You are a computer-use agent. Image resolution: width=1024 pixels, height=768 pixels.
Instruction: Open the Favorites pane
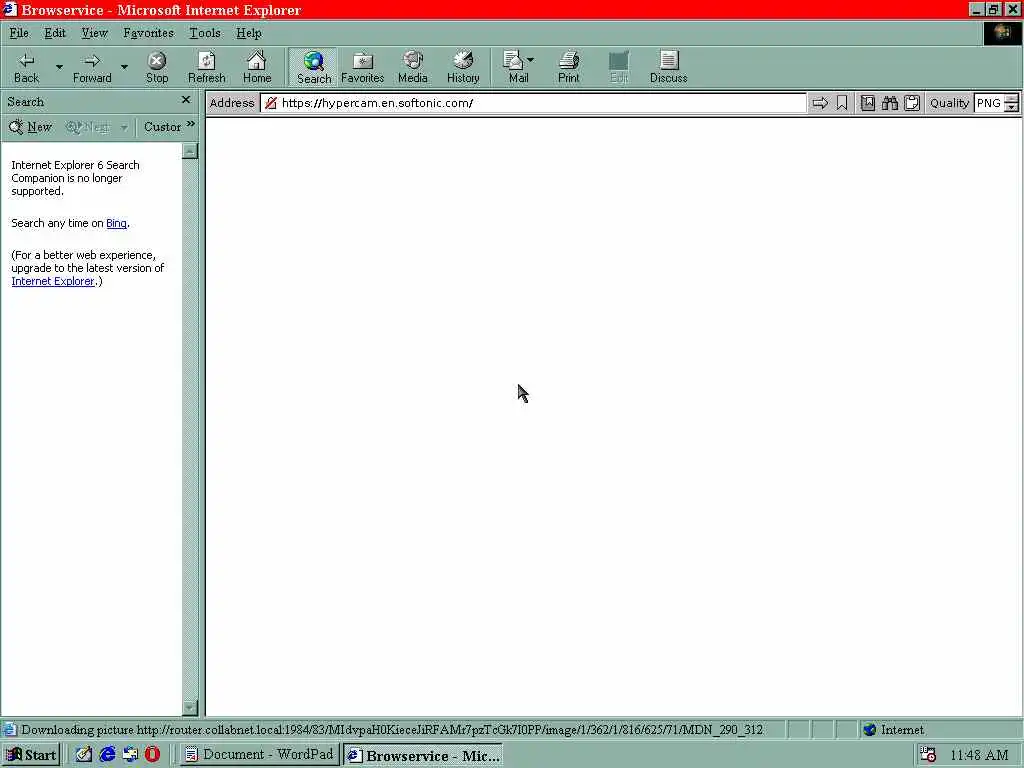[362, 68]
